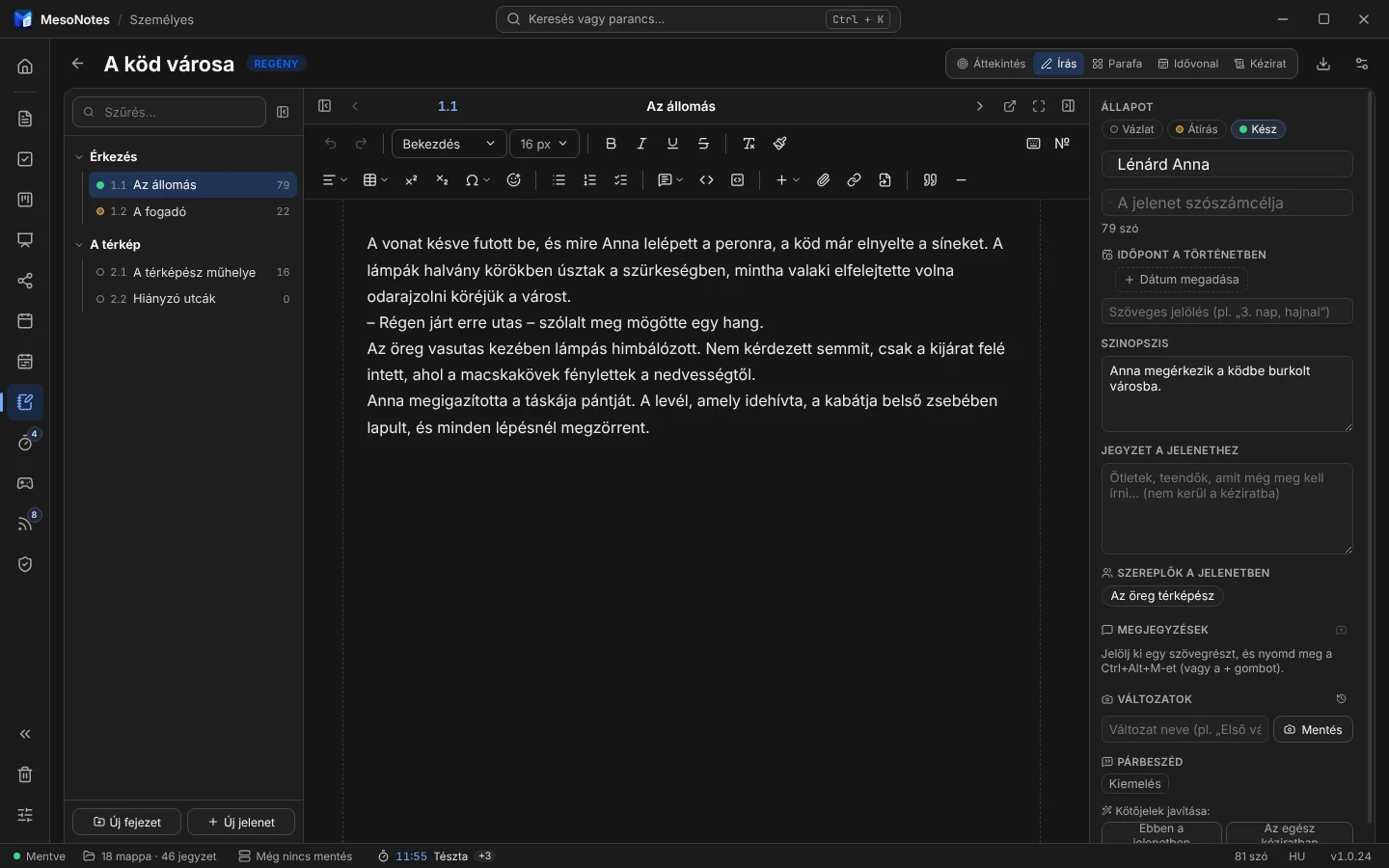Apply strikethrough formatting
The image size is (1389, 868).
click(704, 144)
